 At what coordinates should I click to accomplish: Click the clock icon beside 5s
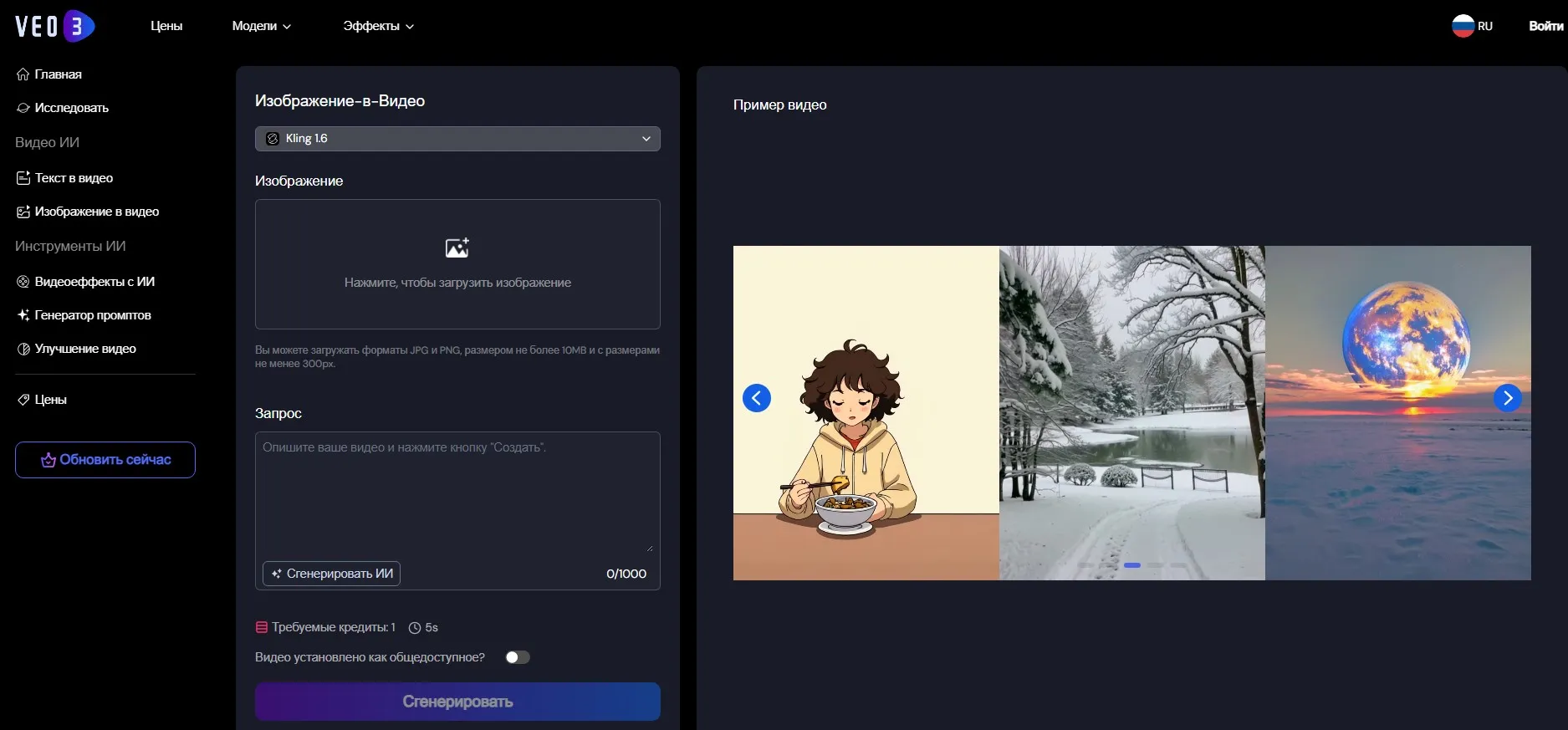415,628
